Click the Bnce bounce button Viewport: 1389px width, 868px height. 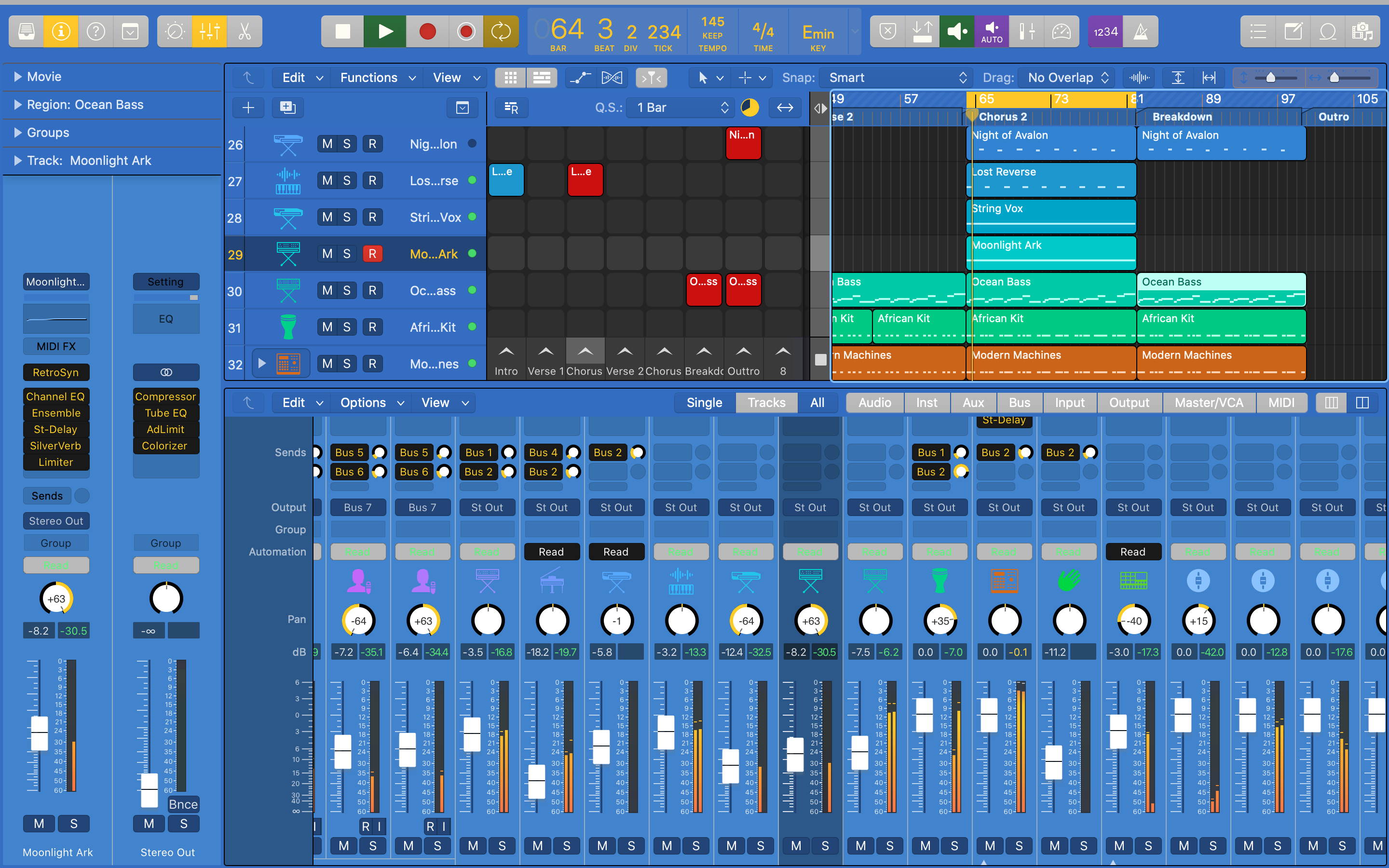click(x=183, y=804)
